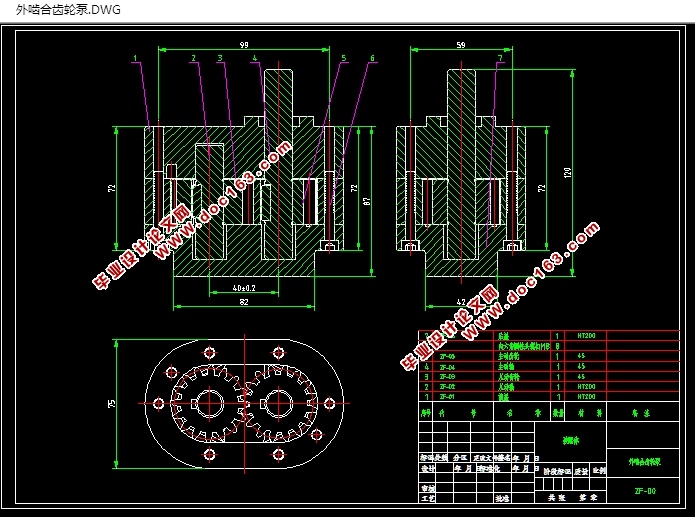Screen dimensions: 695x517
Task: Select sequence number 3 in parts list
Action: click(426, 377)
